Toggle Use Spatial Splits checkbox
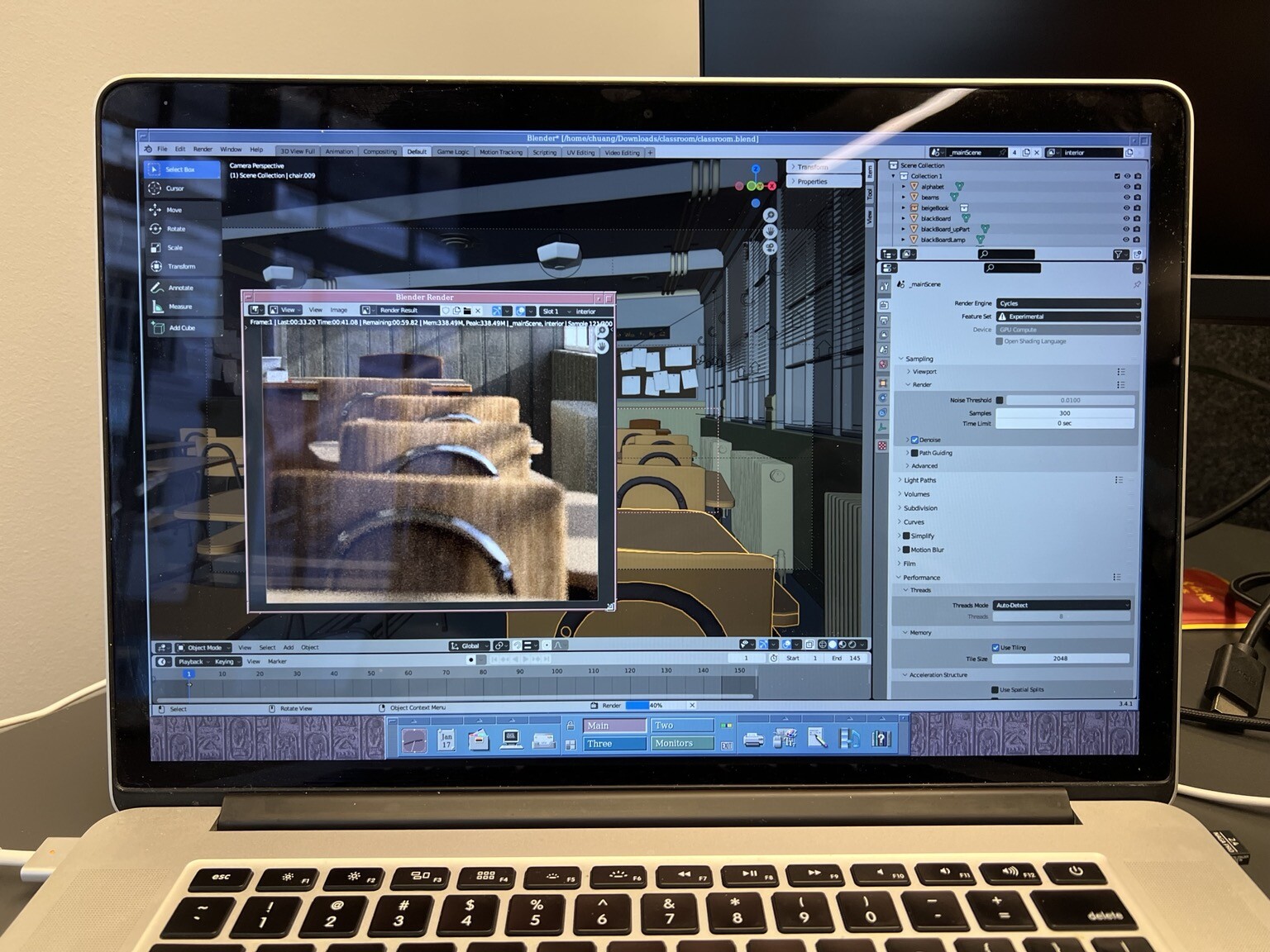 995,689
